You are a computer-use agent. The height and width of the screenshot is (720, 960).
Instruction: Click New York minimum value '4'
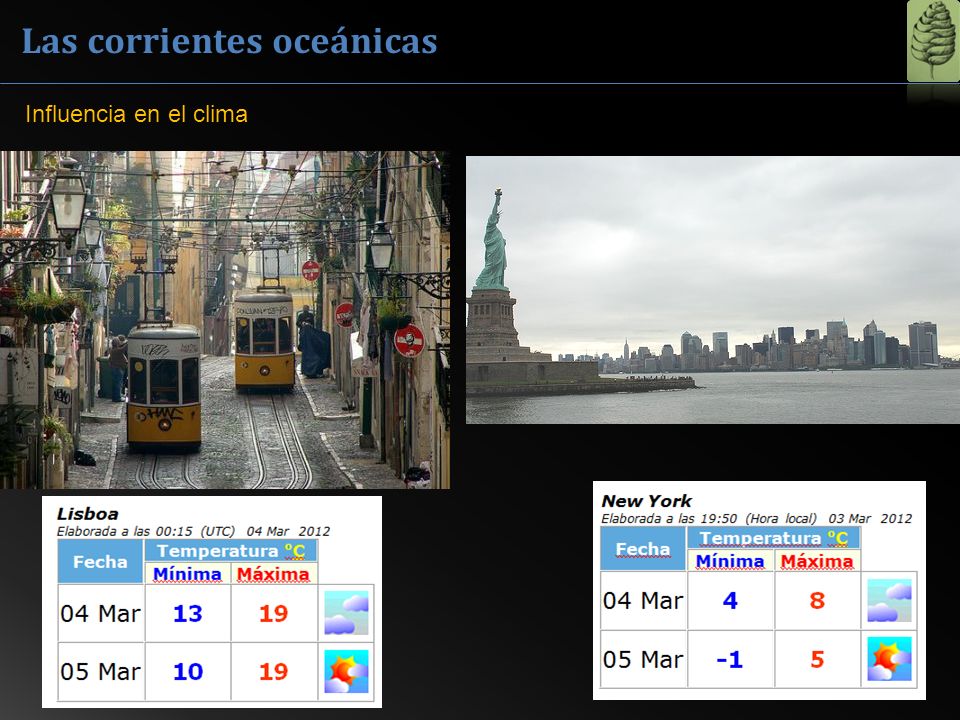(x=730, y=601)
